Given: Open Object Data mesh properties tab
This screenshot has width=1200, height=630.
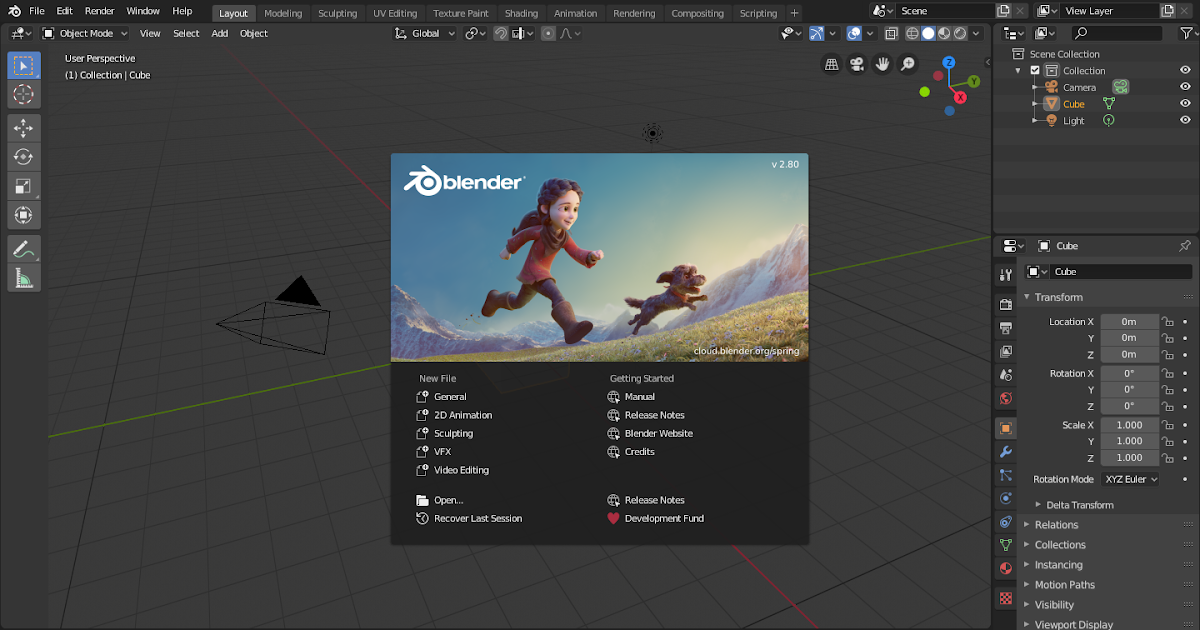Looking at the screenshot, I should pos(1006,546).
